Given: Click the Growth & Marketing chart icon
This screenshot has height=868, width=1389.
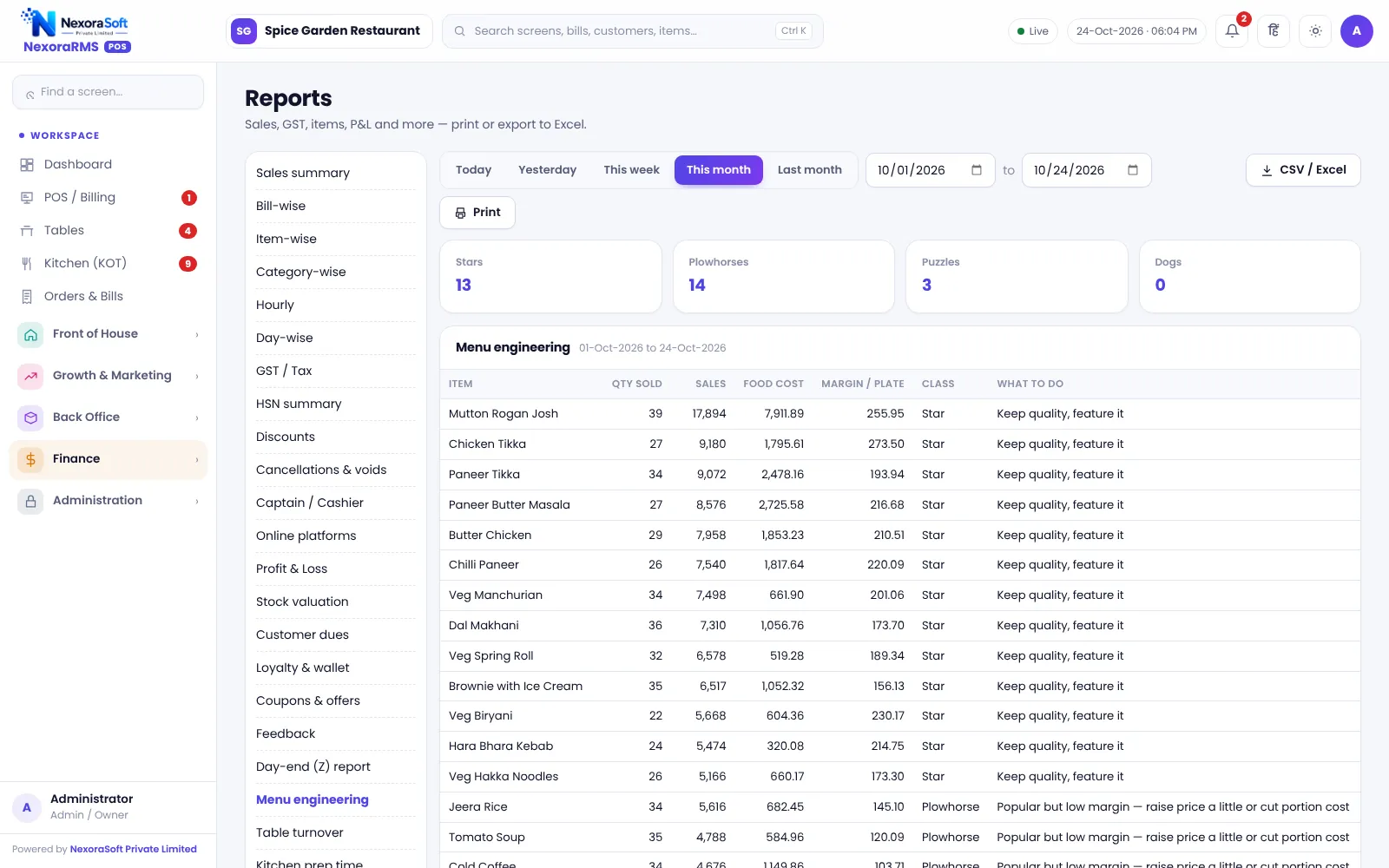Looking at the screenshot, I should (x=31, y=376).
